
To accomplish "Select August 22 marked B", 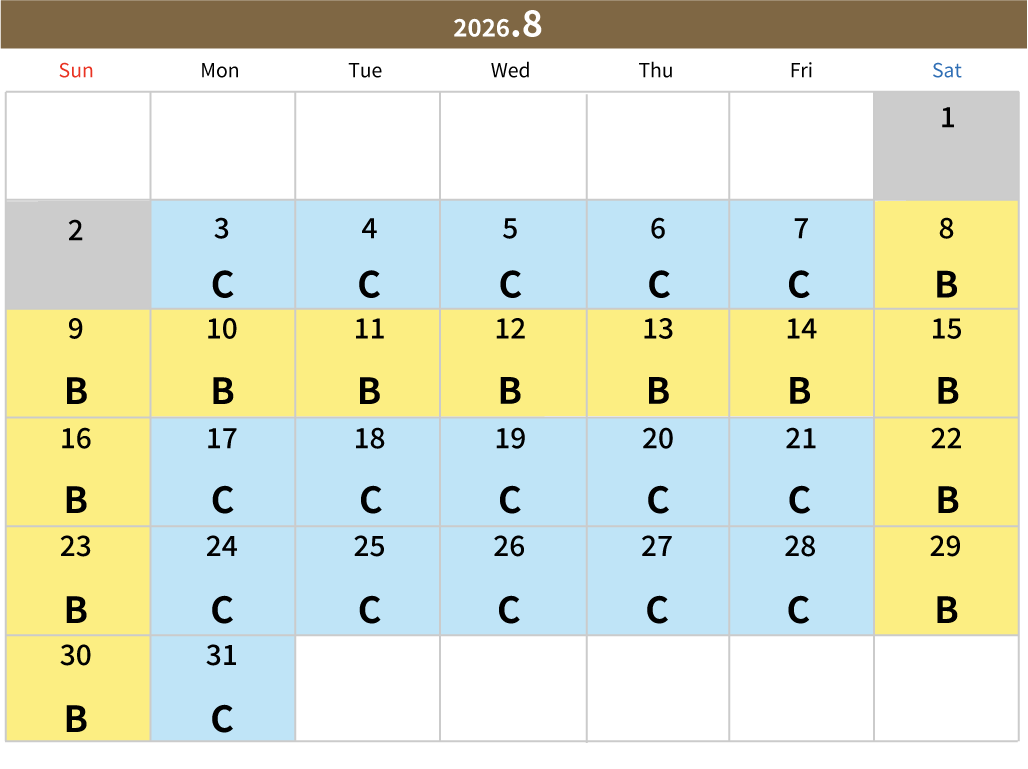I will click(x=946, y=472).
